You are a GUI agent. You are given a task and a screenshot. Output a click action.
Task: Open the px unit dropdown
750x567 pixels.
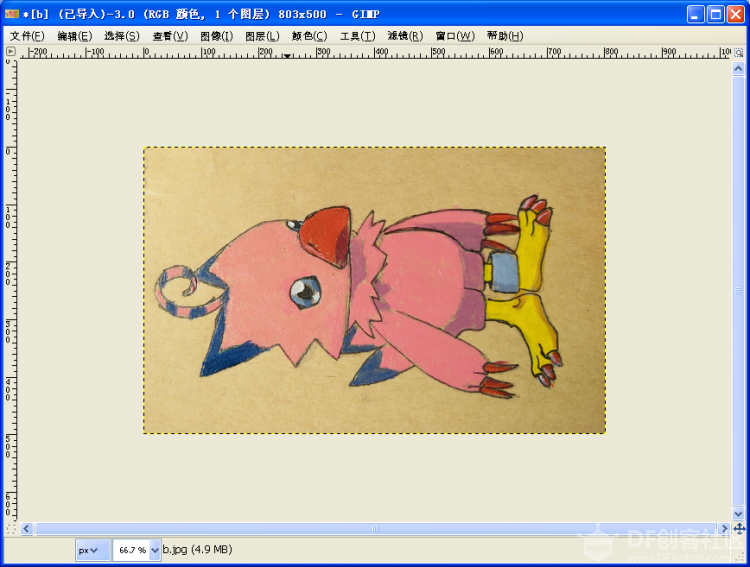pos(93,550)
